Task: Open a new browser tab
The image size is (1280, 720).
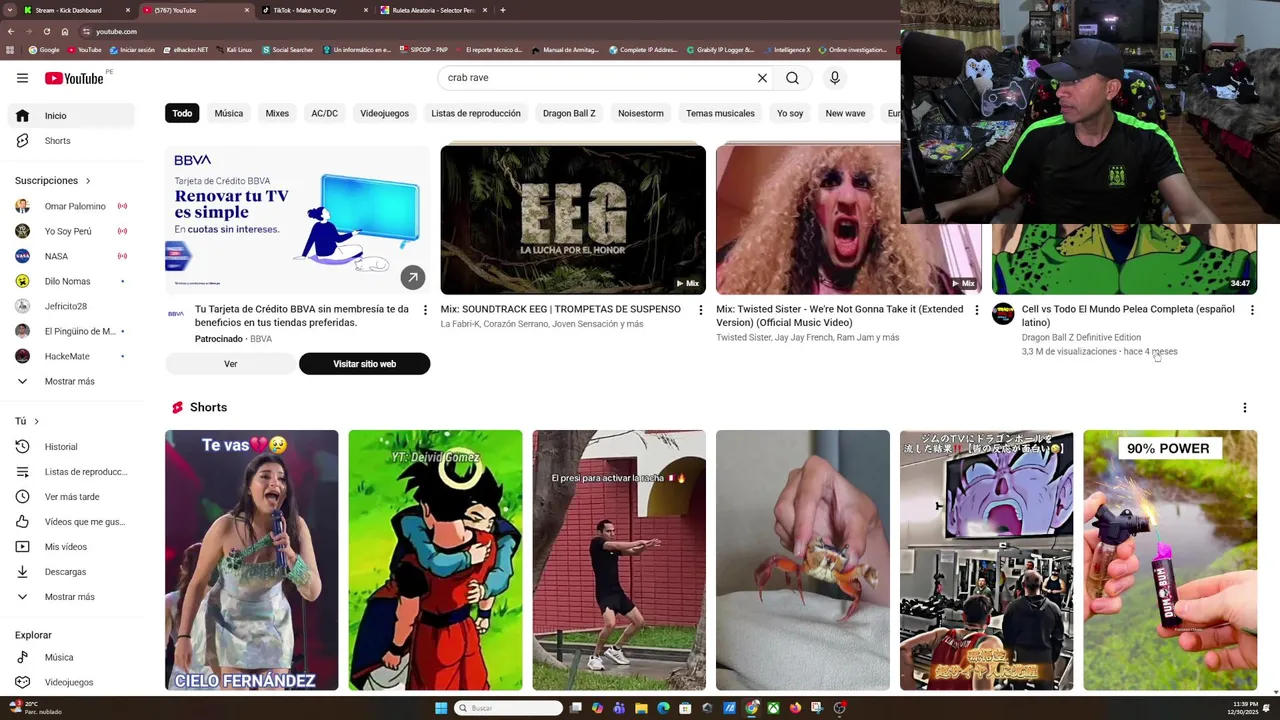Action: point(503,10)
